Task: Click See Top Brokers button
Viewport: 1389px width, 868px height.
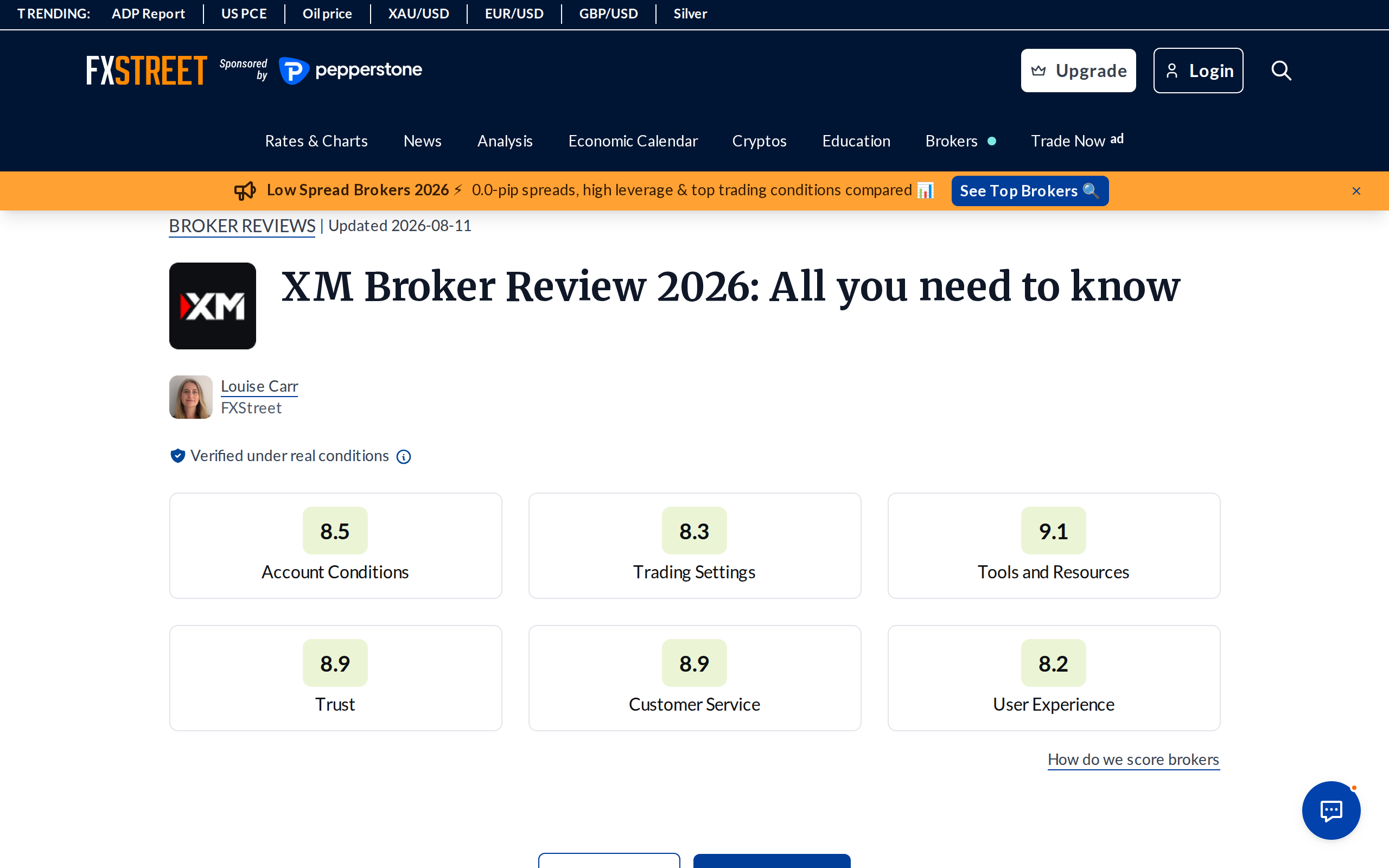Action: point(1030,190)
